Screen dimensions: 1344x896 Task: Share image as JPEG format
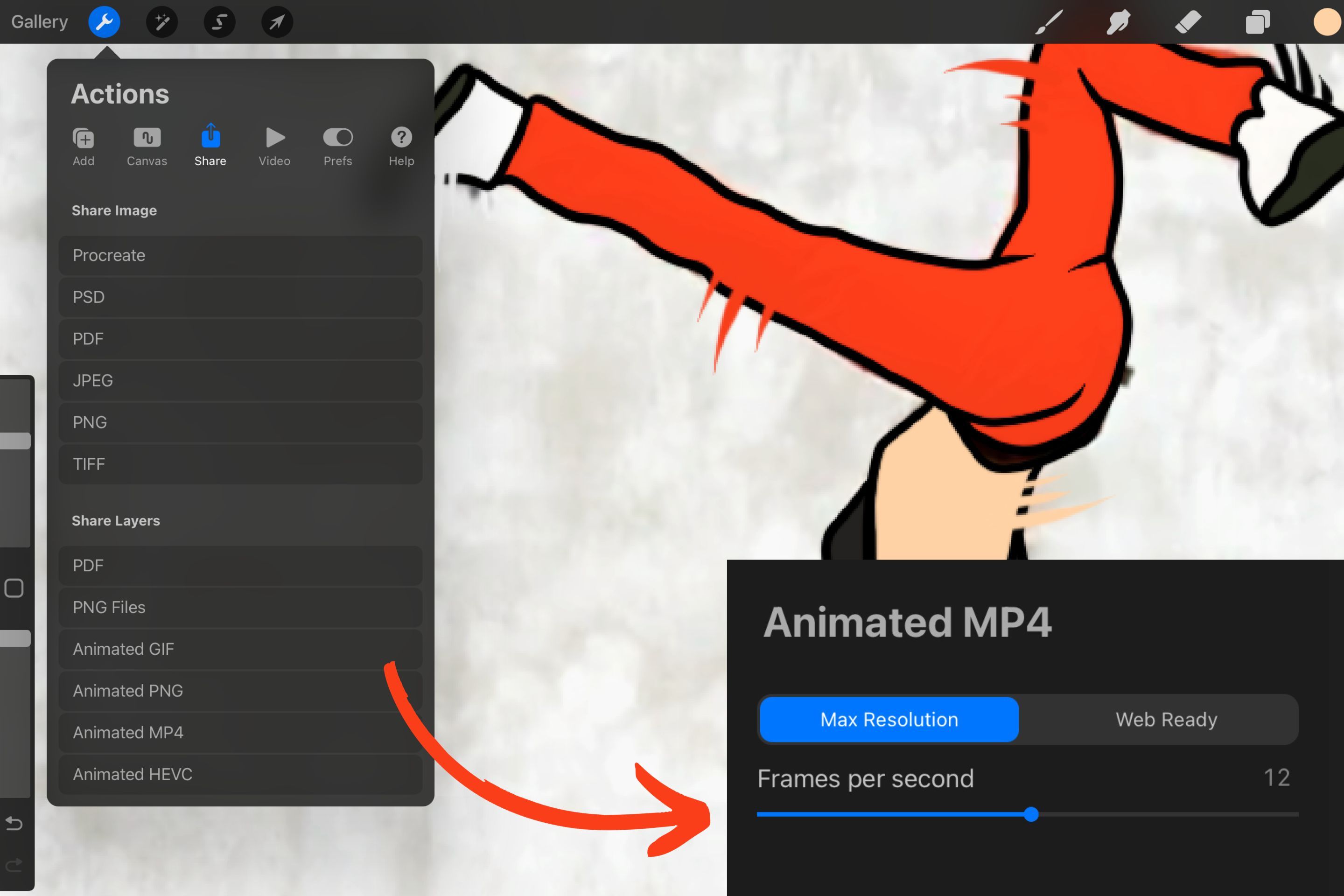click(240, 380)
